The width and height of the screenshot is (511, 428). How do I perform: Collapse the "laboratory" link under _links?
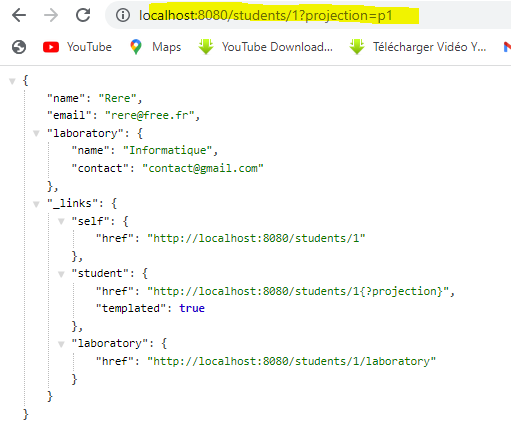61,344
